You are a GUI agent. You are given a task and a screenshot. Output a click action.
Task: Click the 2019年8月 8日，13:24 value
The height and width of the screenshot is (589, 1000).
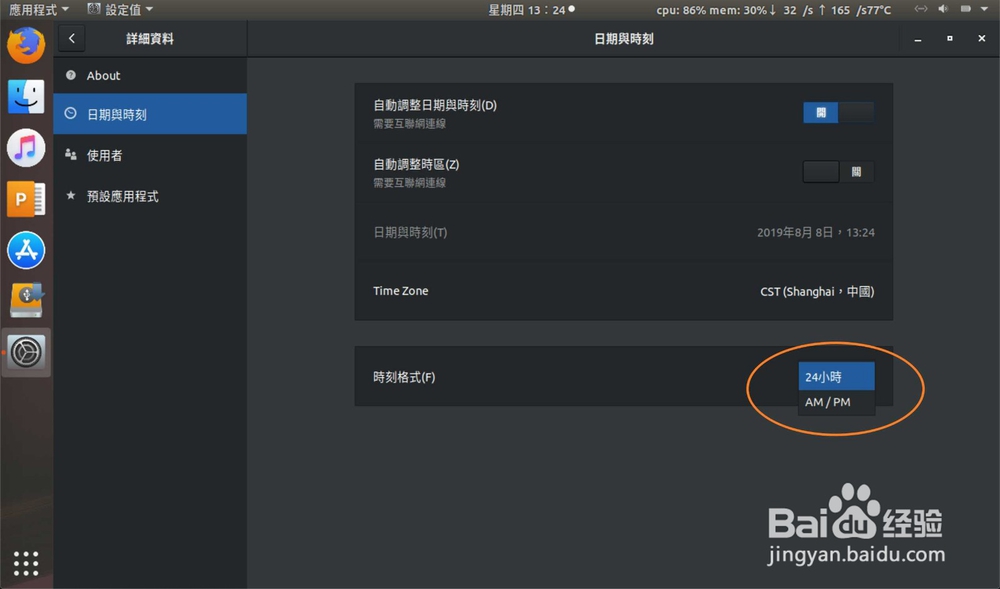[x=816, y=233]
